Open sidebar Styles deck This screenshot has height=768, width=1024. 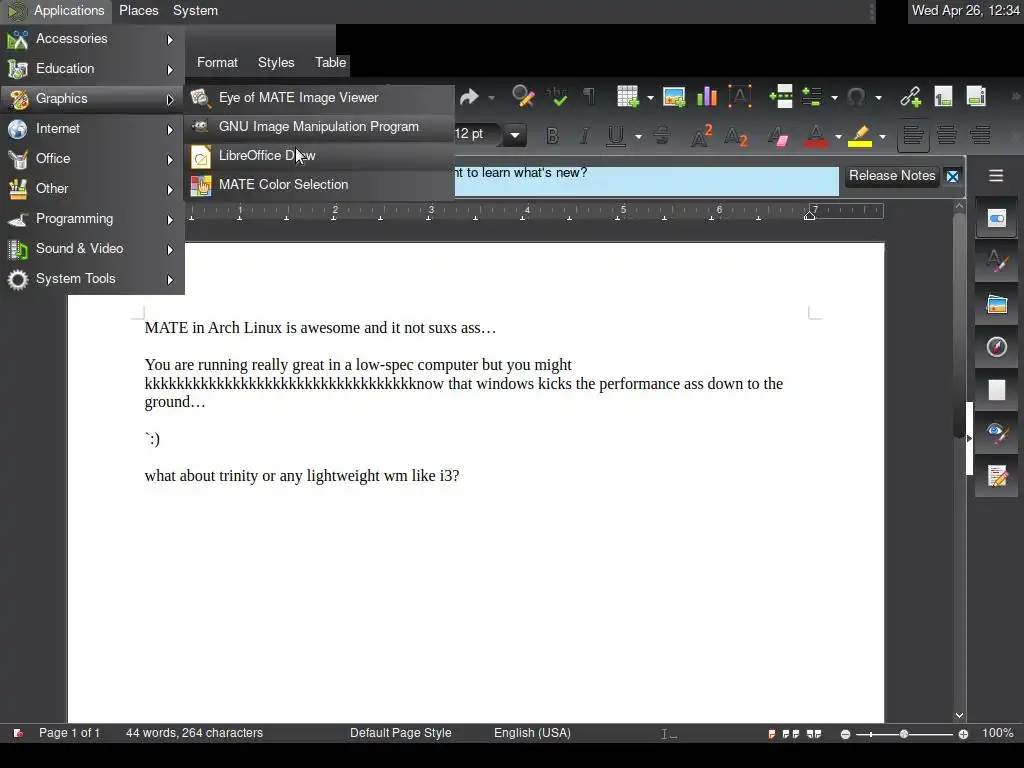[997, 262]
